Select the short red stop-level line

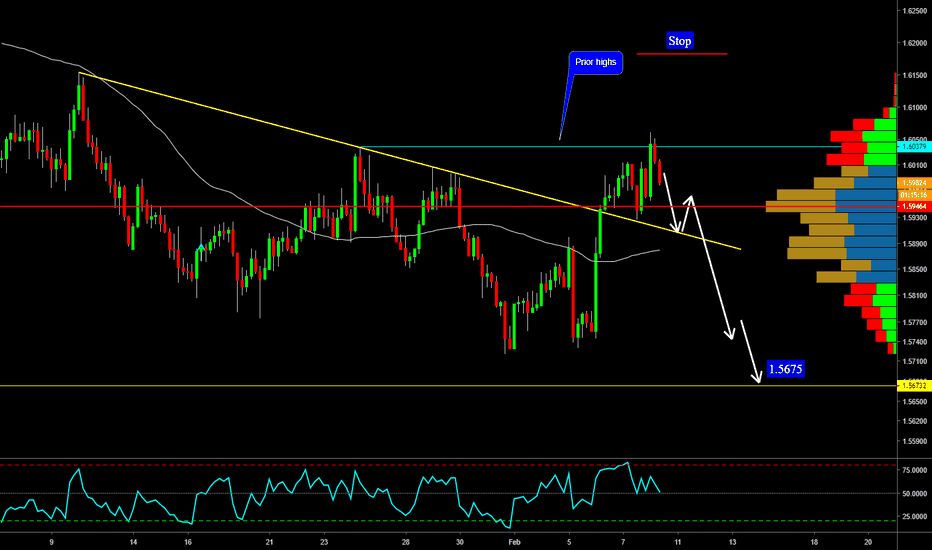click(682, 54)
